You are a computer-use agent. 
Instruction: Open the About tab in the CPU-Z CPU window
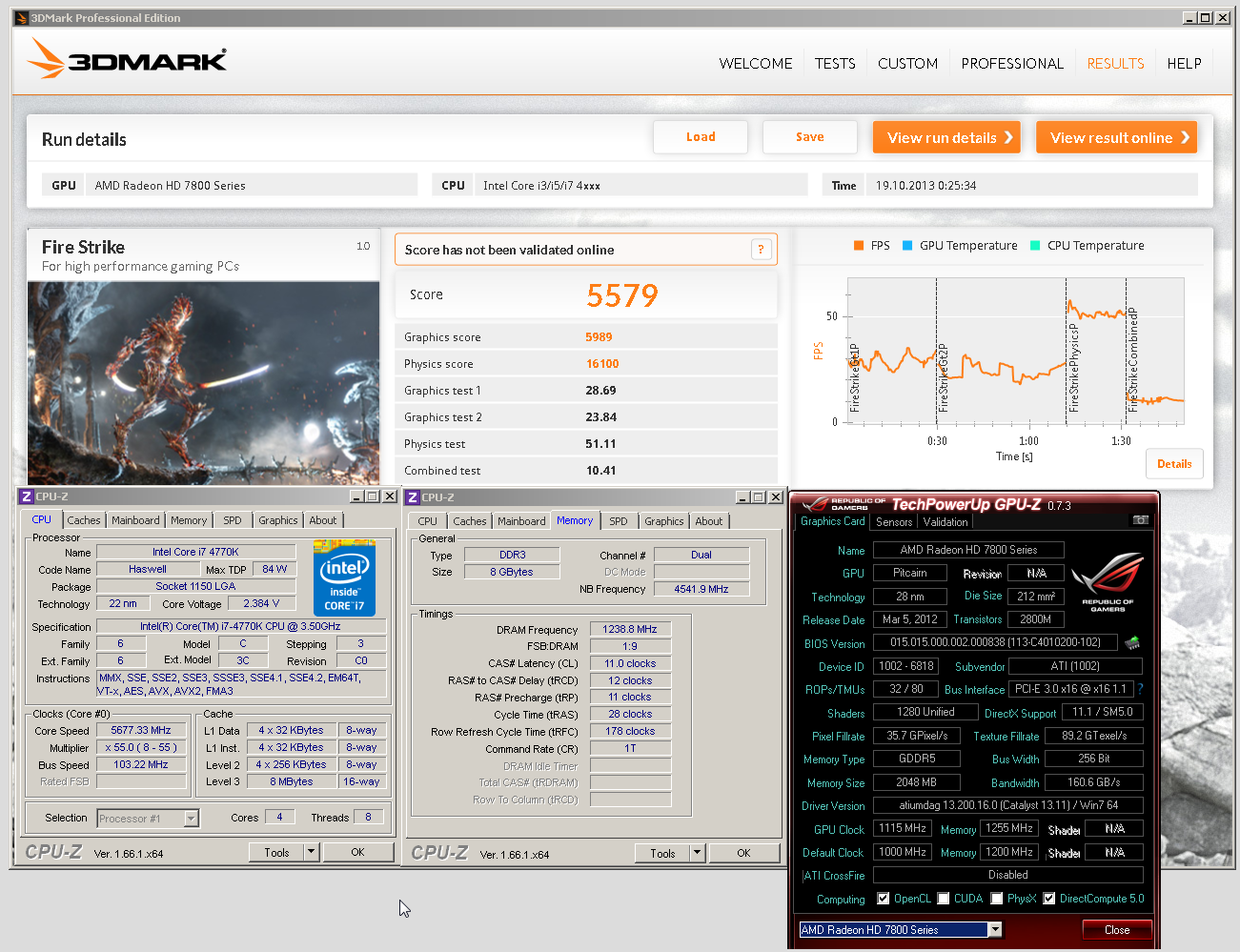[x=323, y=520]
